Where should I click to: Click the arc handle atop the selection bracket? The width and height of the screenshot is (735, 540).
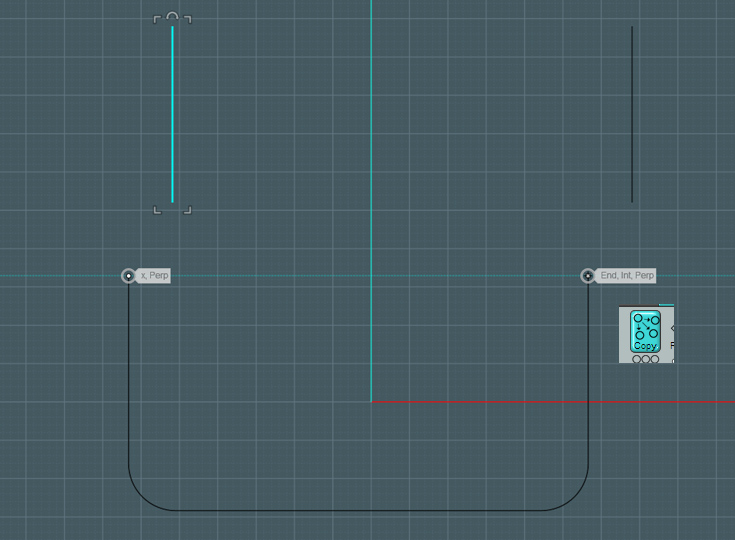(x=172, y=16)
